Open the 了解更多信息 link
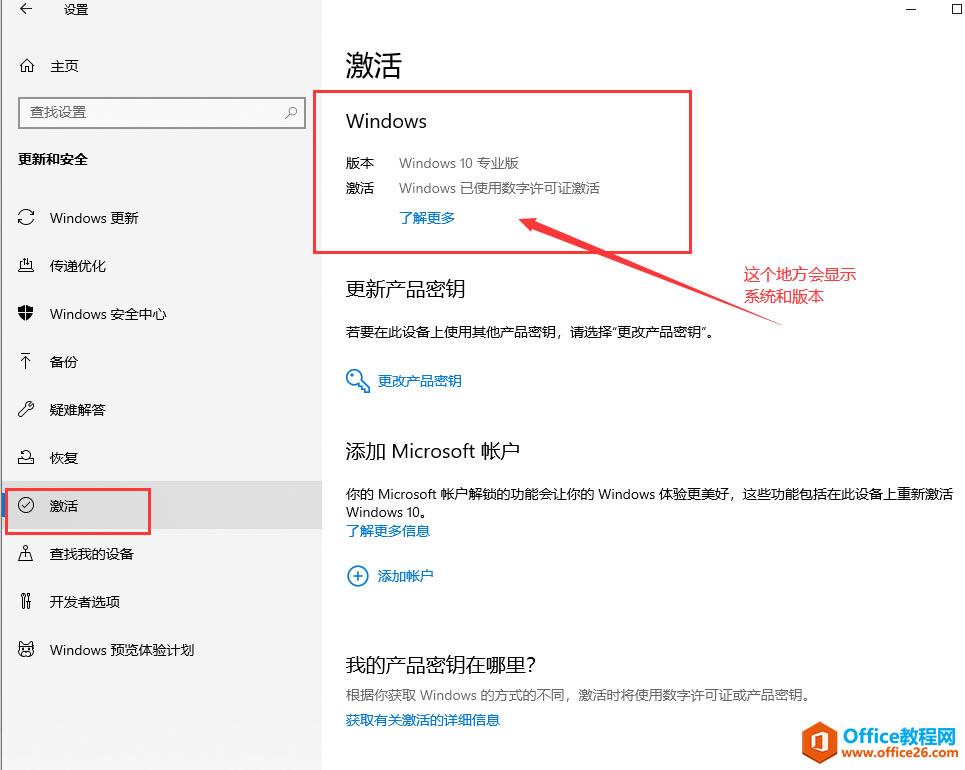The height and width of the screenshot is (770, 965). coord(388,531)
